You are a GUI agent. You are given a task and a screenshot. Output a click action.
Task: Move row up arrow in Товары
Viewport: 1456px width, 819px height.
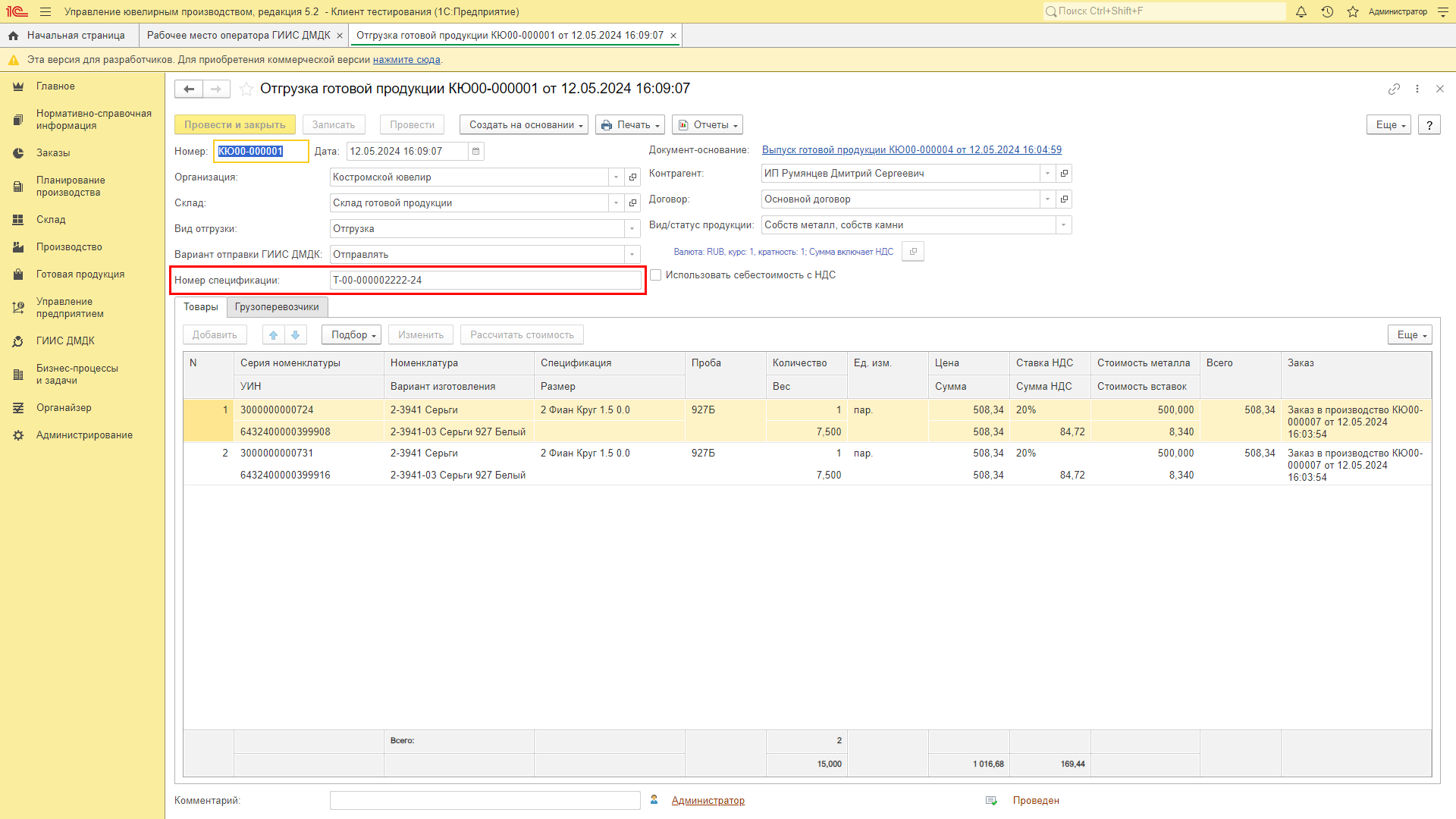pos(274,334)
